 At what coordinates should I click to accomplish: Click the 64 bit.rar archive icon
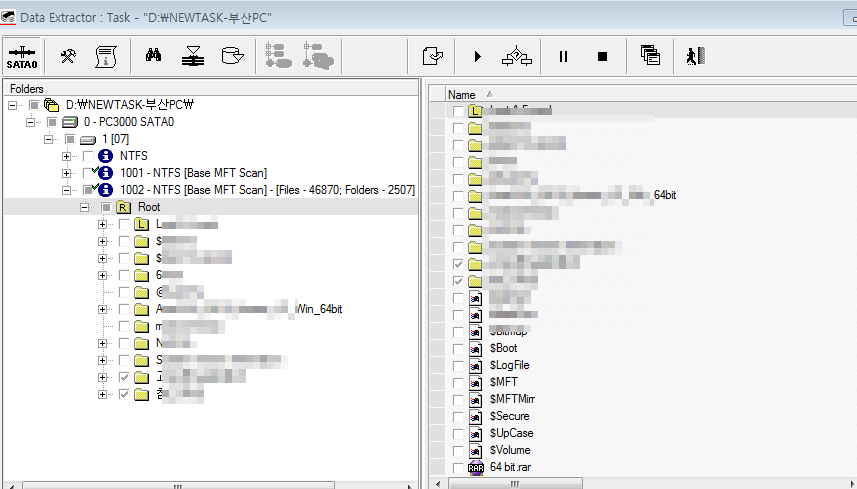click(x=476, y=467)
